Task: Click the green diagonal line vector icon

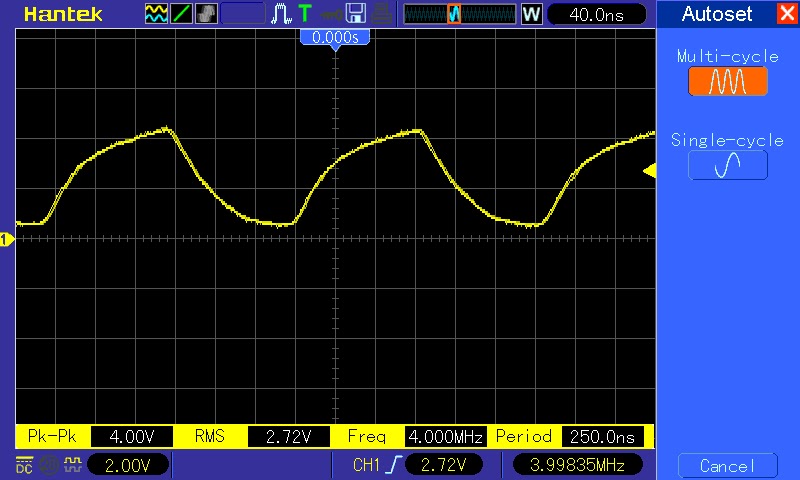Action: coord(181,14)
